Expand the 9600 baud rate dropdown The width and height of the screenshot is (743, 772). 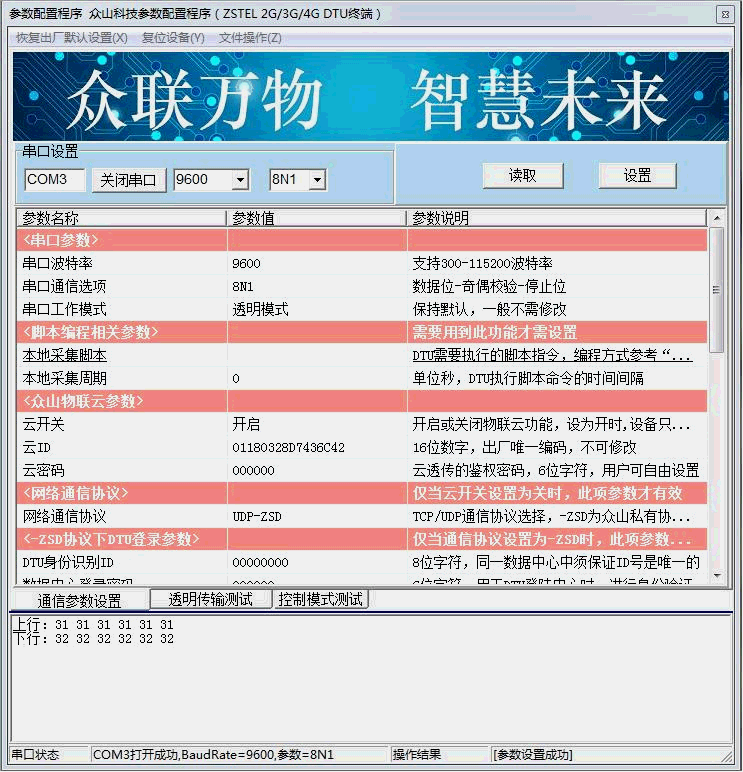pos(240,180)
